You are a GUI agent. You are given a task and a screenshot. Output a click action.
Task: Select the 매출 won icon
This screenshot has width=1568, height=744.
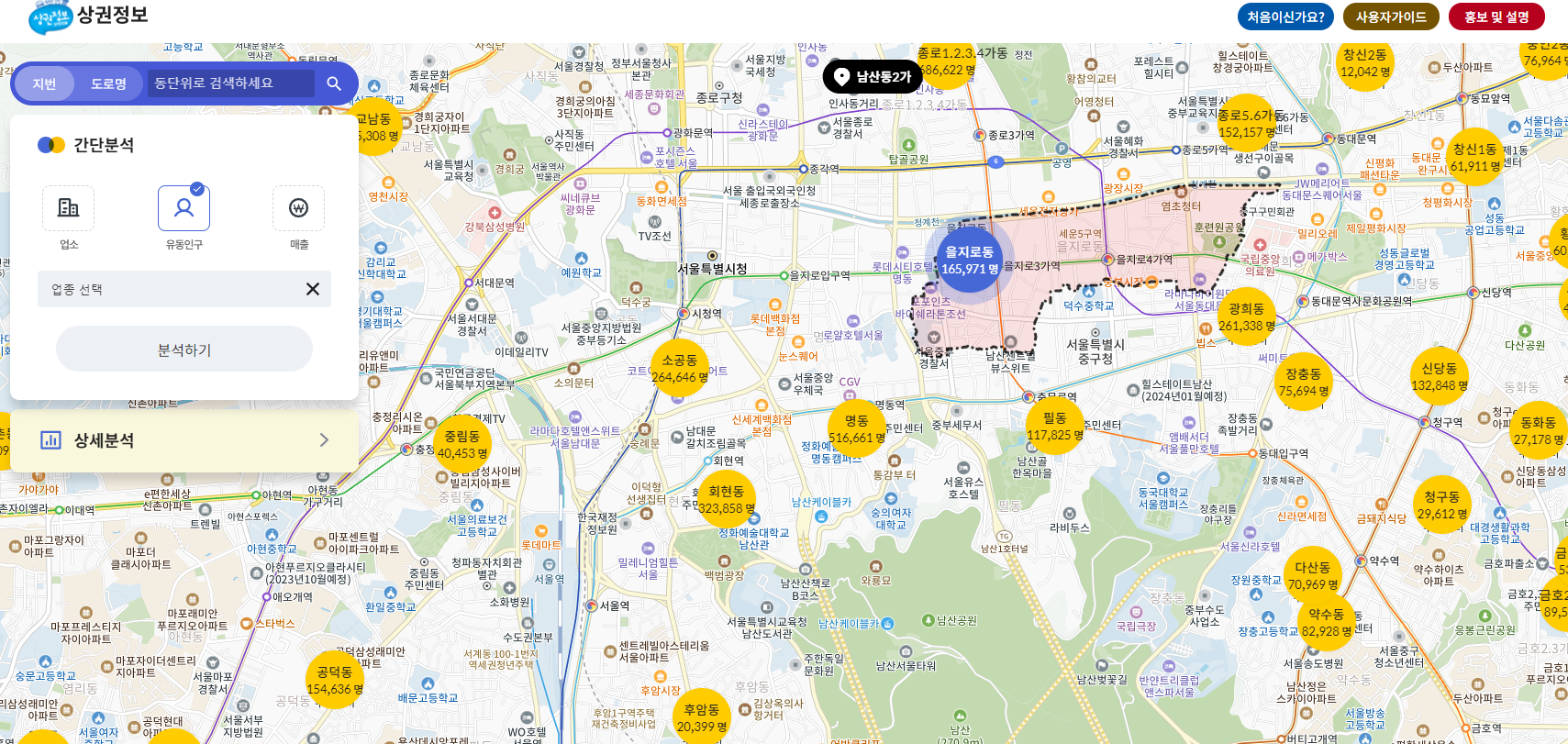298,208
